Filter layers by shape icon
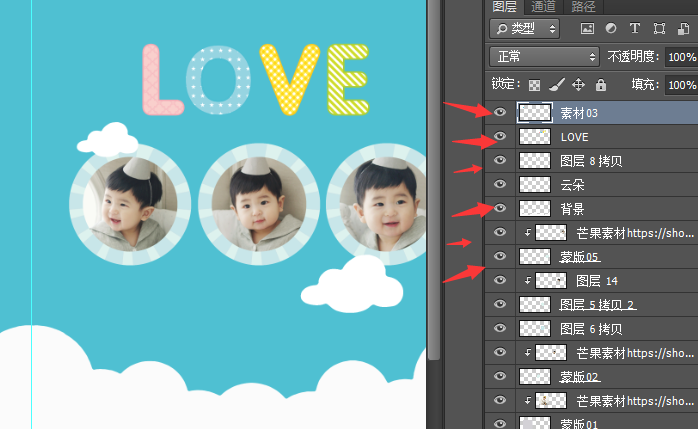Viewport: 698px width, 429px height. (x=659, y=29)
